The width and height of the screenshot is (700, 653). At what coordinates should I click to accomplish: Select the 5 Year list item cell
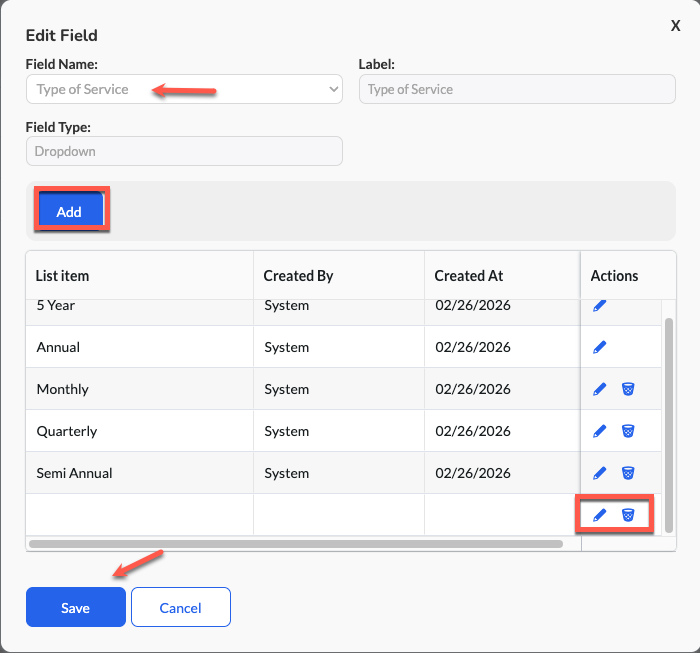click(x=139, y=312)
